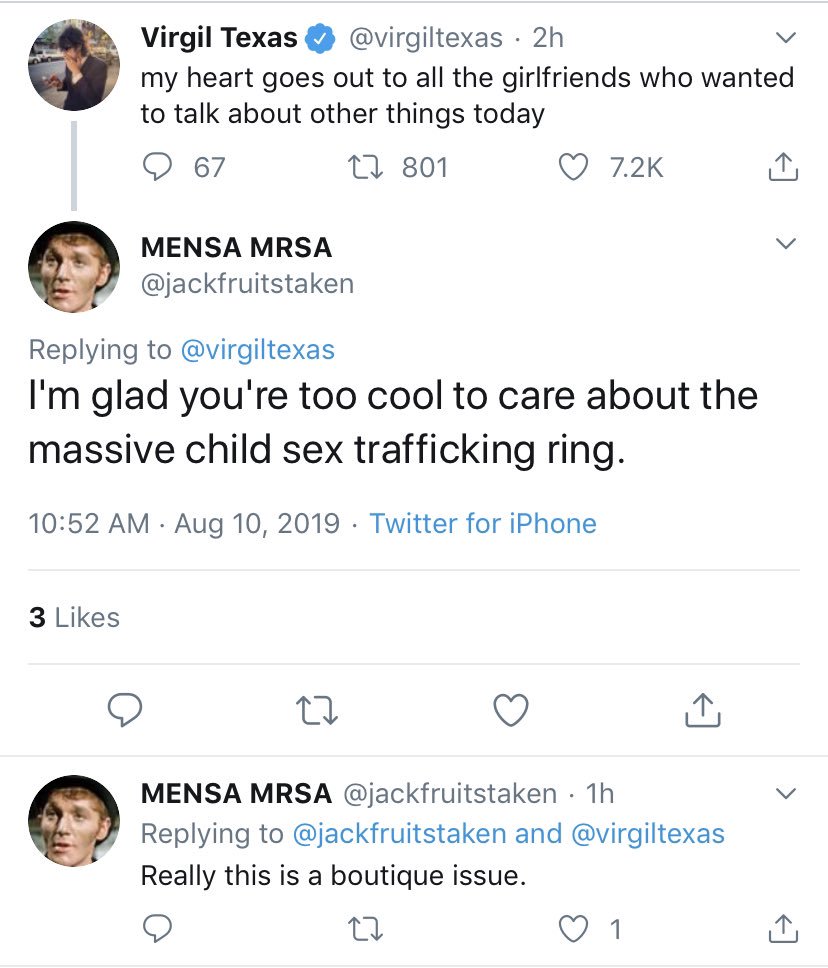828x968 pixels.
Task: Retweet the main MENSA MRSA tweet
Action: coord(317,710)
